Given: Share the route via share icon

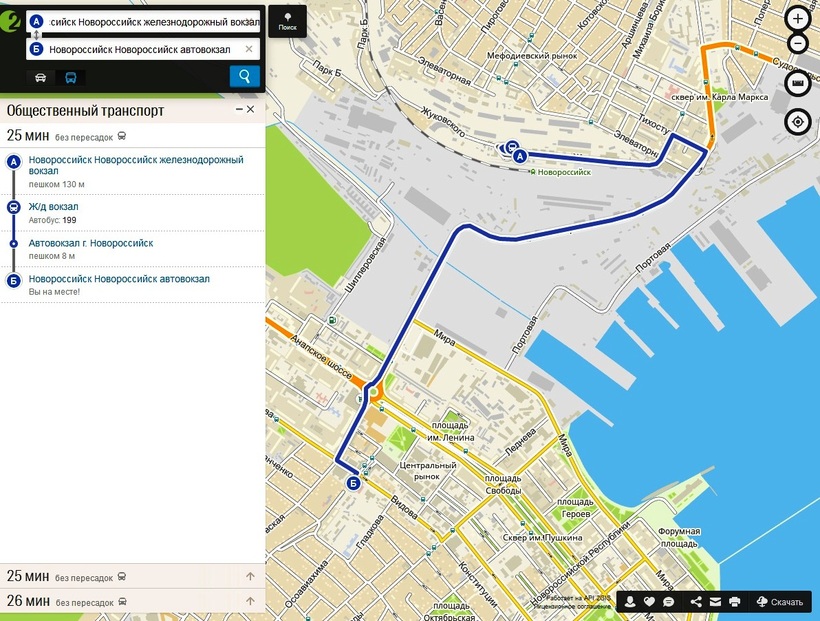Looking at the screenshot, I should pos(696,602).
